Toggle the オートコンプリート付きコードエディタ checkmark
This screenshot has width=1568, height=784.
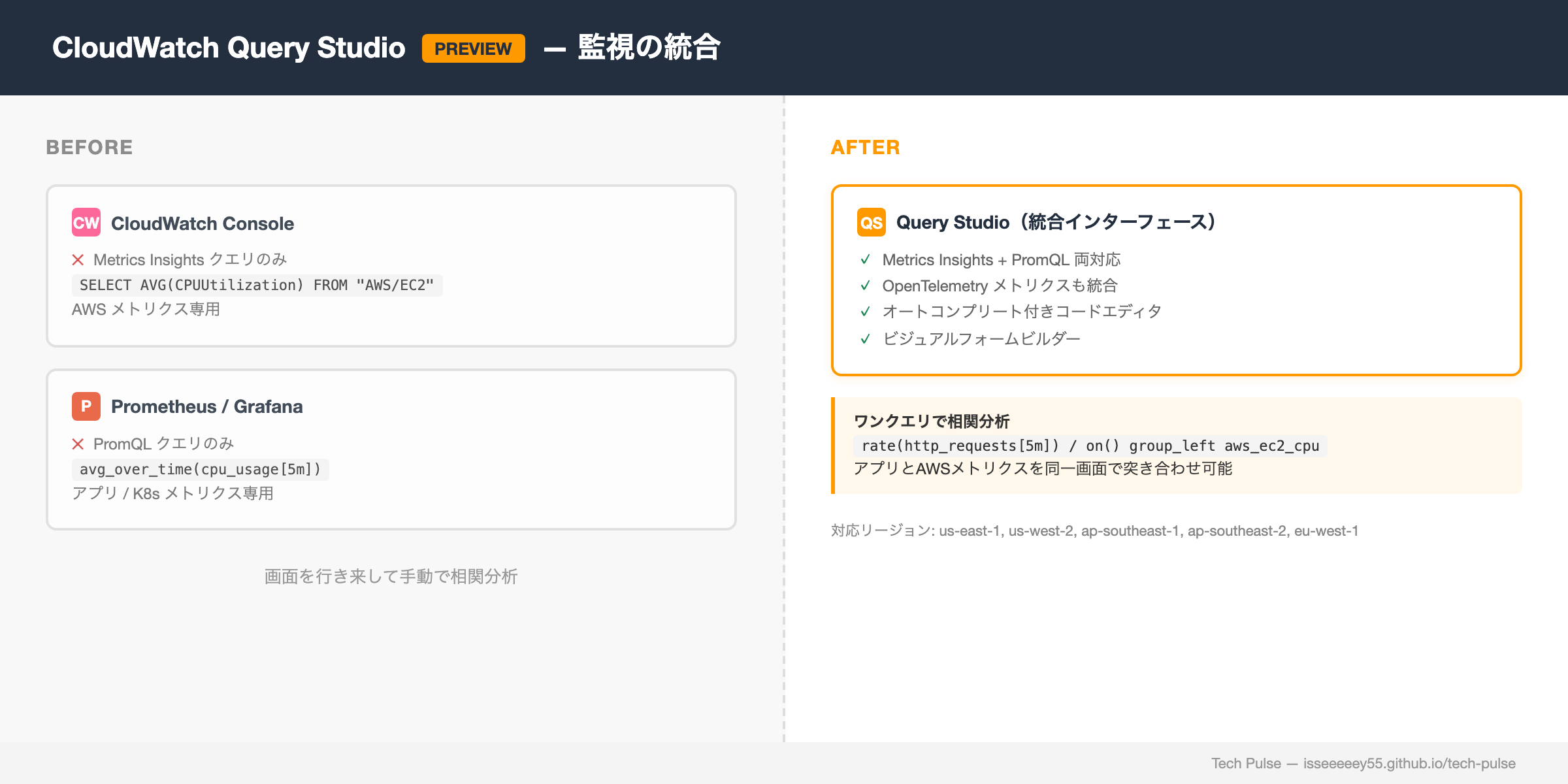point(866,312)
